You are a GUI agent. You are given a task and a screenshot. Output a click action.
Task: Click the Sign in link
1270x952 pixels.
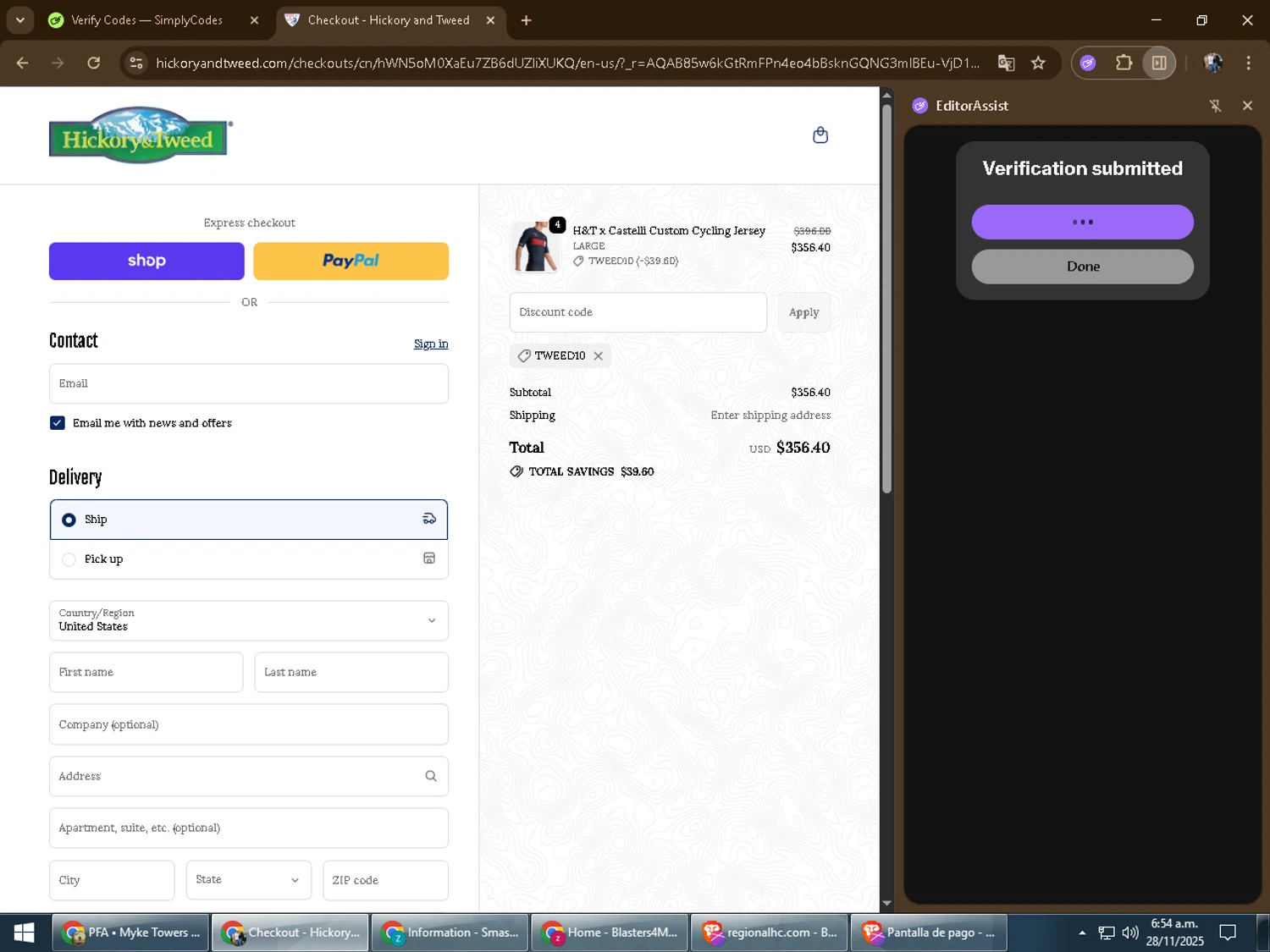pos(431,344)
